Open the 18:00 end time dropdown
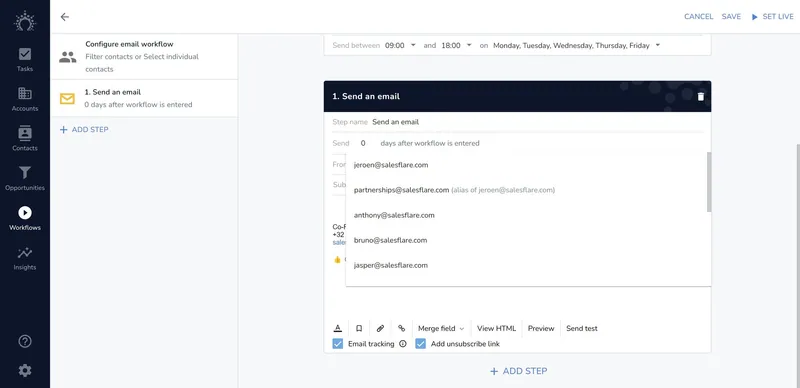Viewport: 800px width, 388px height. coord(457,45)
